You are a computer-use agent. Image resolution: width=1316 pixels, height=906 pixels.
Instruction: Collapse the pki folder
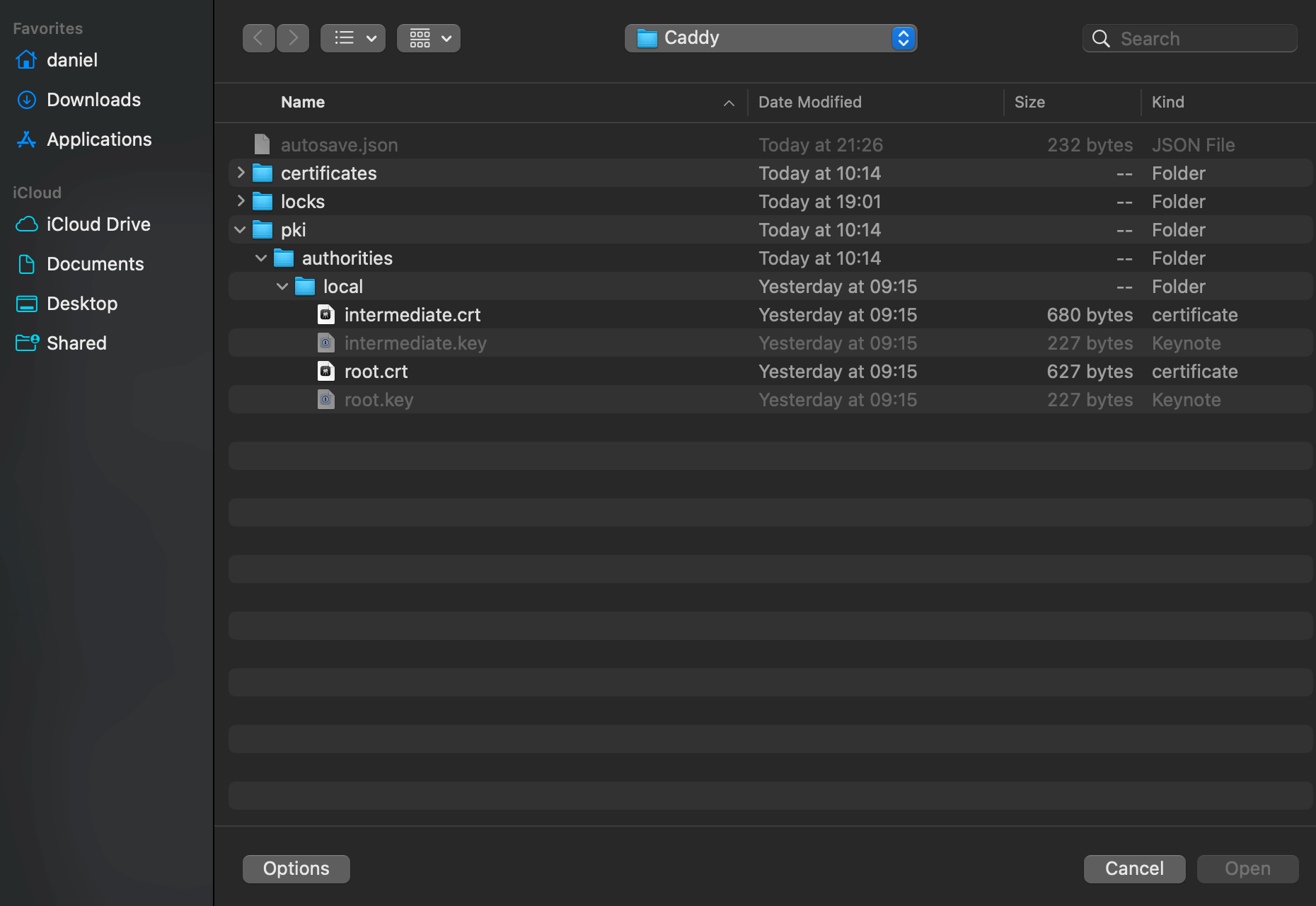click(x=241, y=230)
